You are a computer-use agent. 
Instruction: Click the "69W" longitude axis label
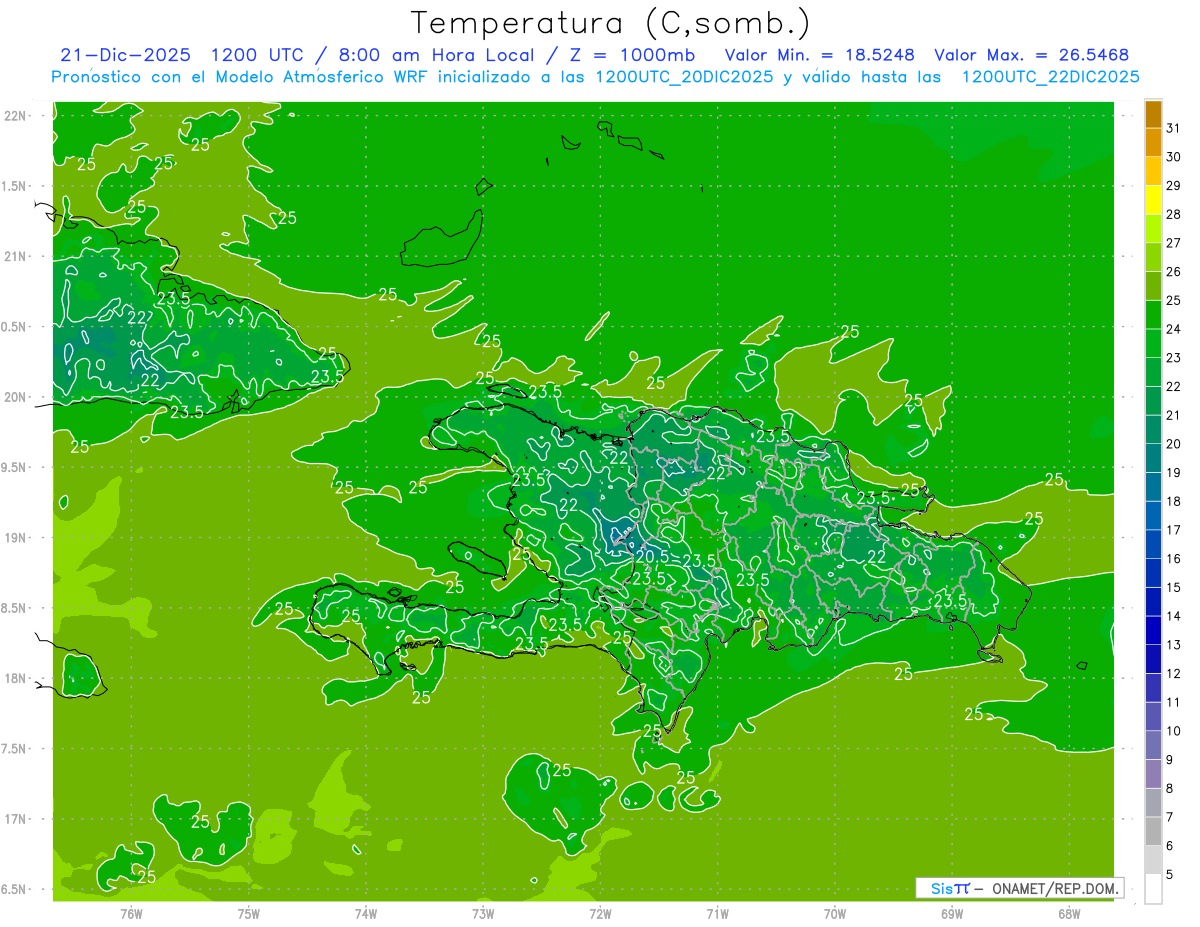point(952,913)
